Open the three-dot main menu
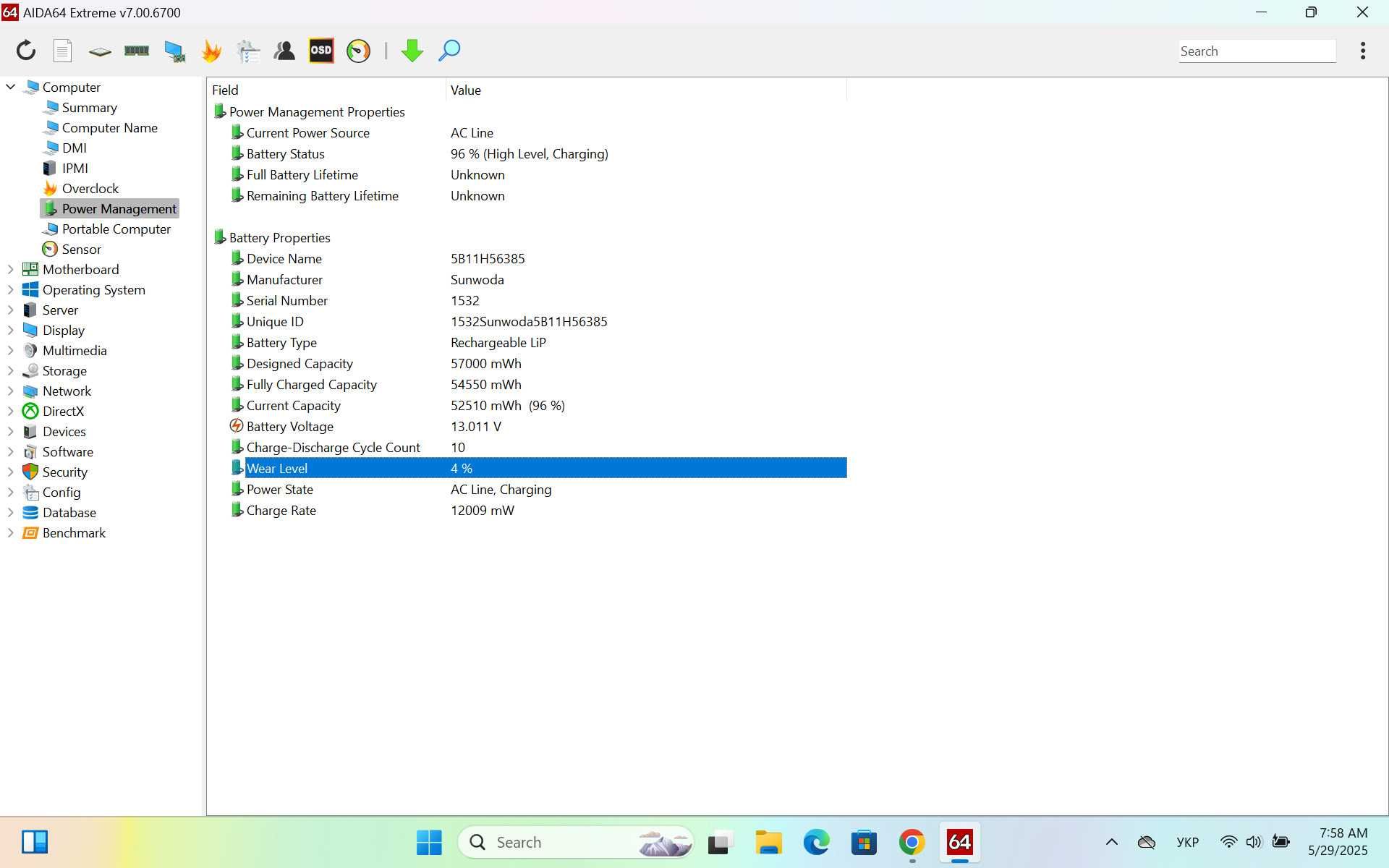The image size is (1389, 868). [1363, 51]
